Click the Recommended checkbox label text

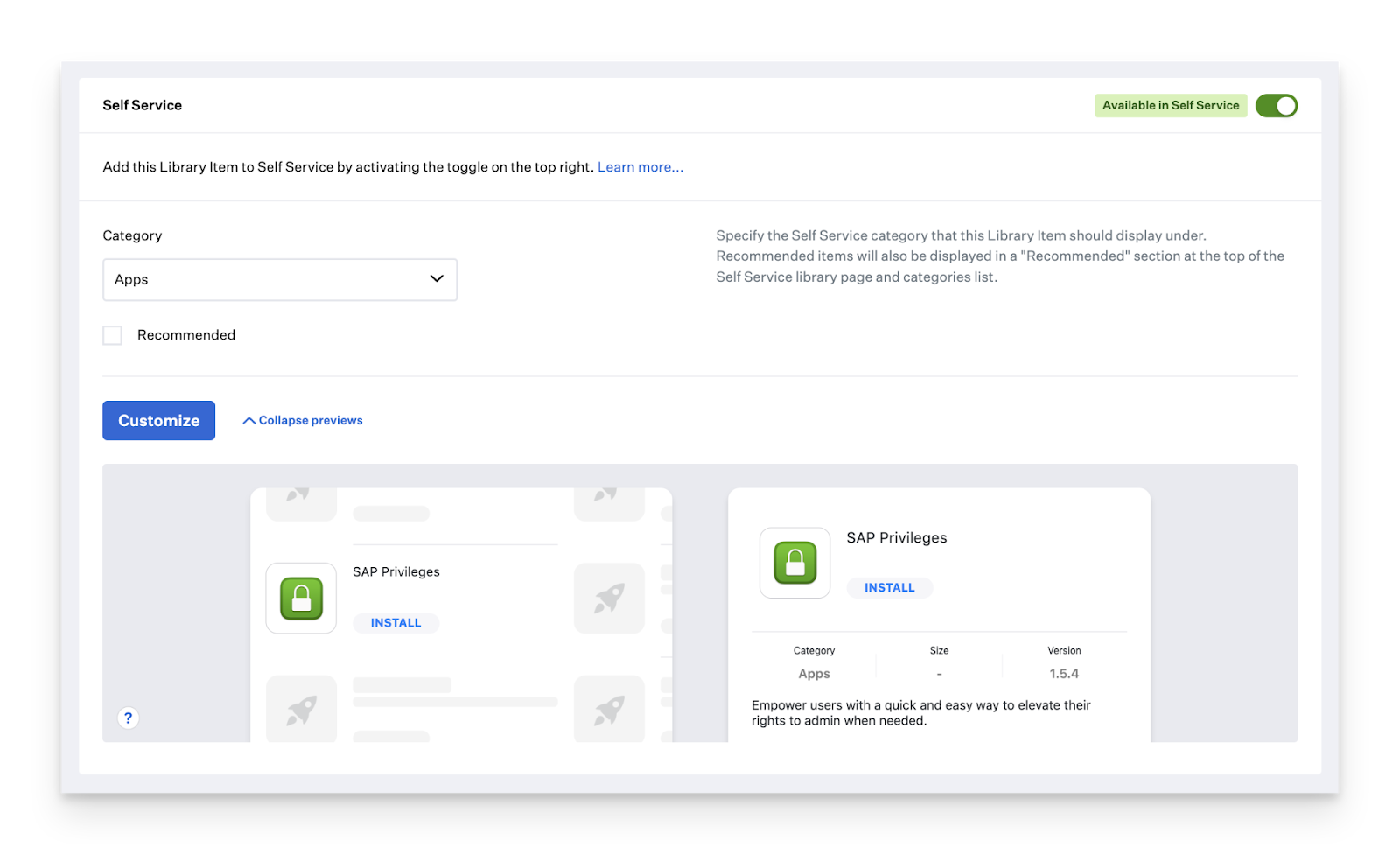point(186,335)
